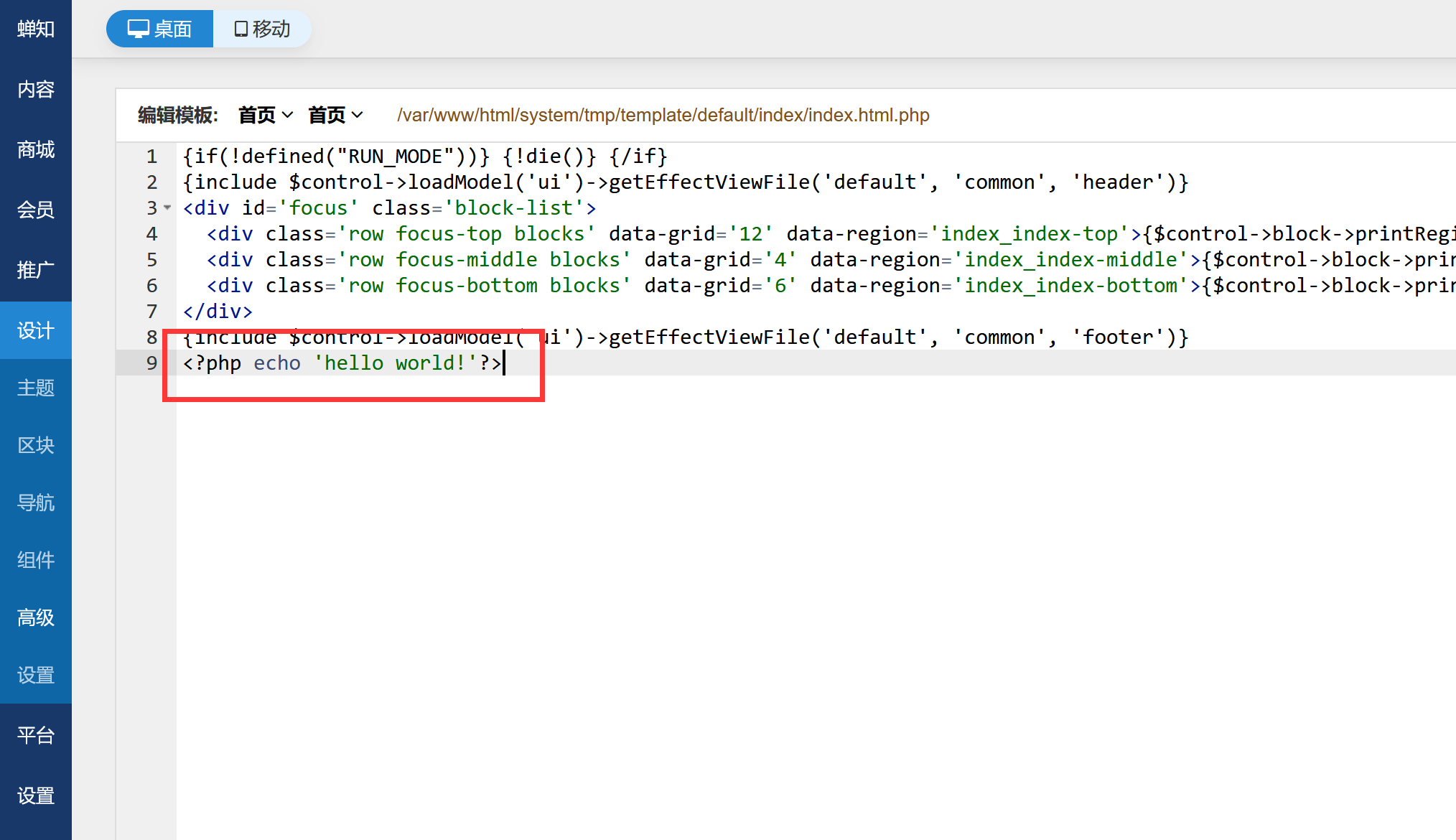Click the template file path text

[663, 115]
